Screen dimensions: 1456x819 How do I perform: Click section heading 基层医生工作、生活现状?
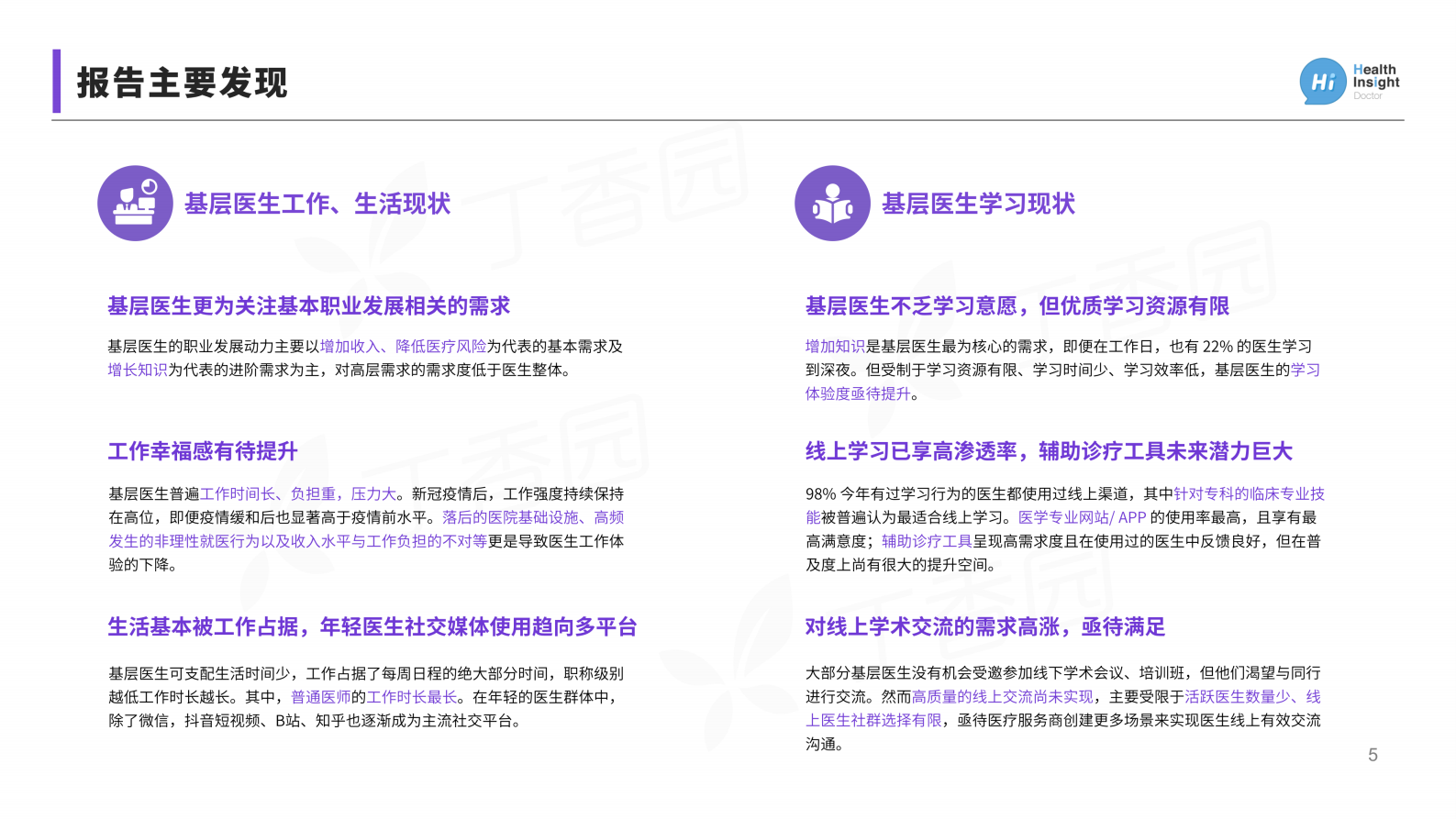[x=317, y=204]
